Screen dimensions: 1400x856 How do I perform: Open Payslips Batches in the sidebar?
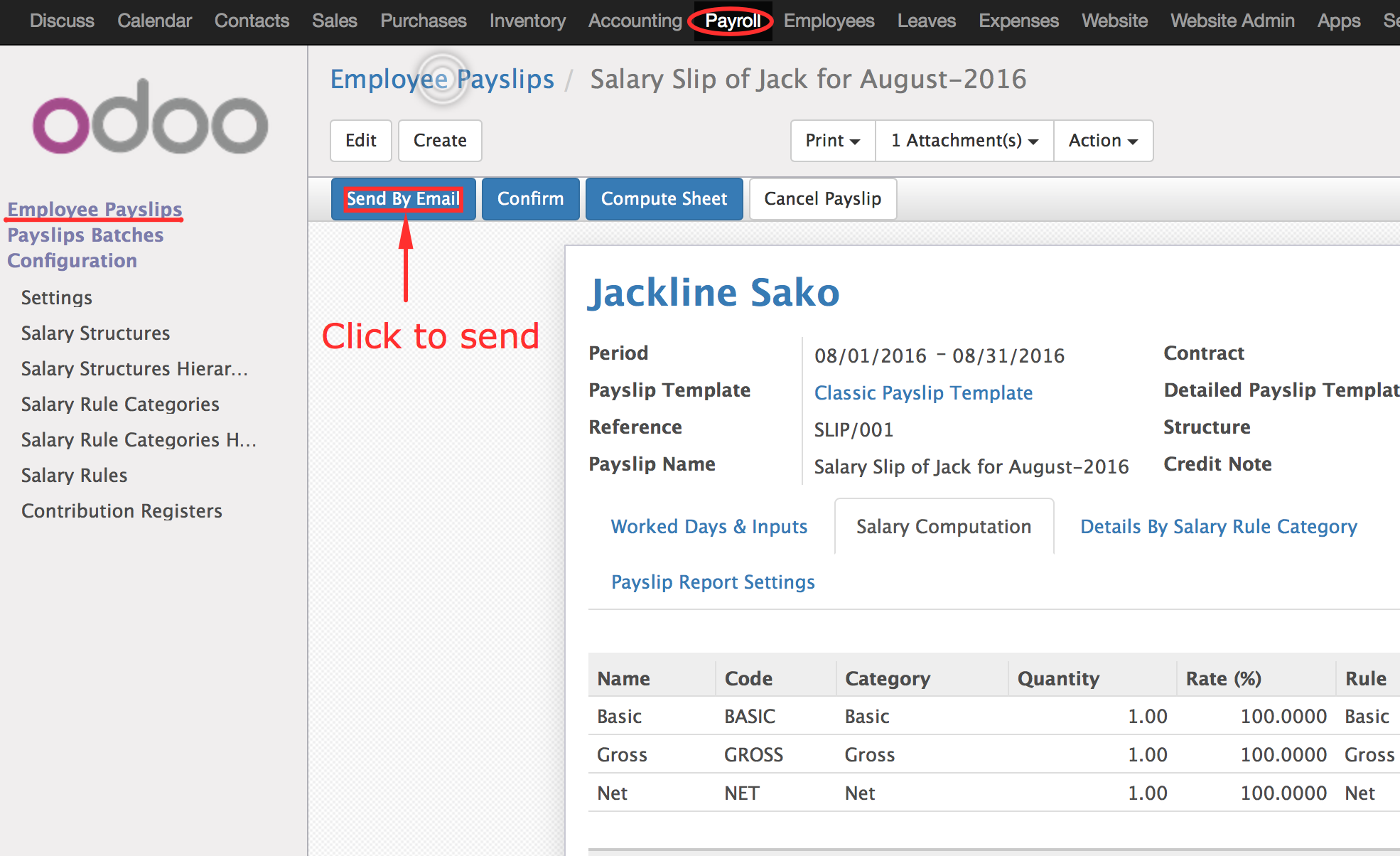click(x=85, y=235)
